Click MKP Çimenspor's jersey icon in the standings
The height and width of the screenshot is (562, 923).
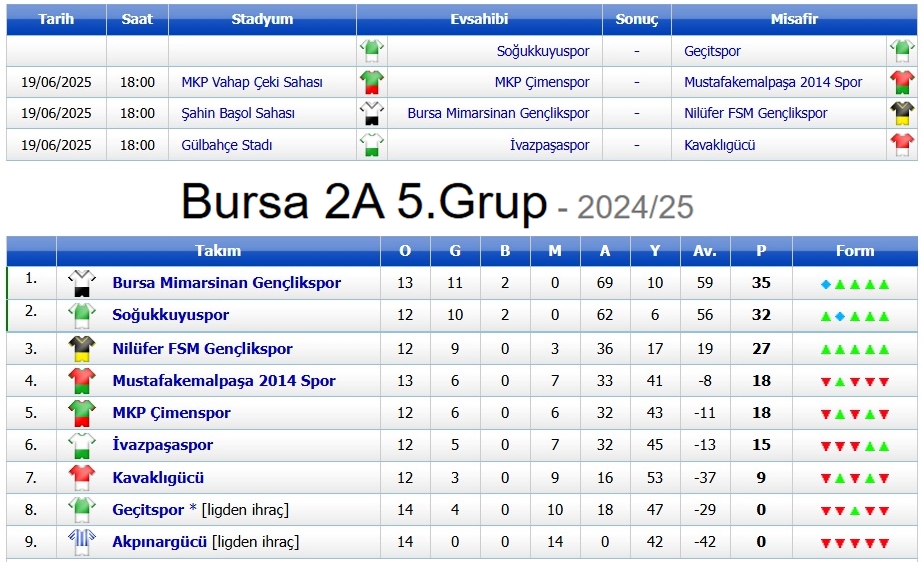pos(81,413)
